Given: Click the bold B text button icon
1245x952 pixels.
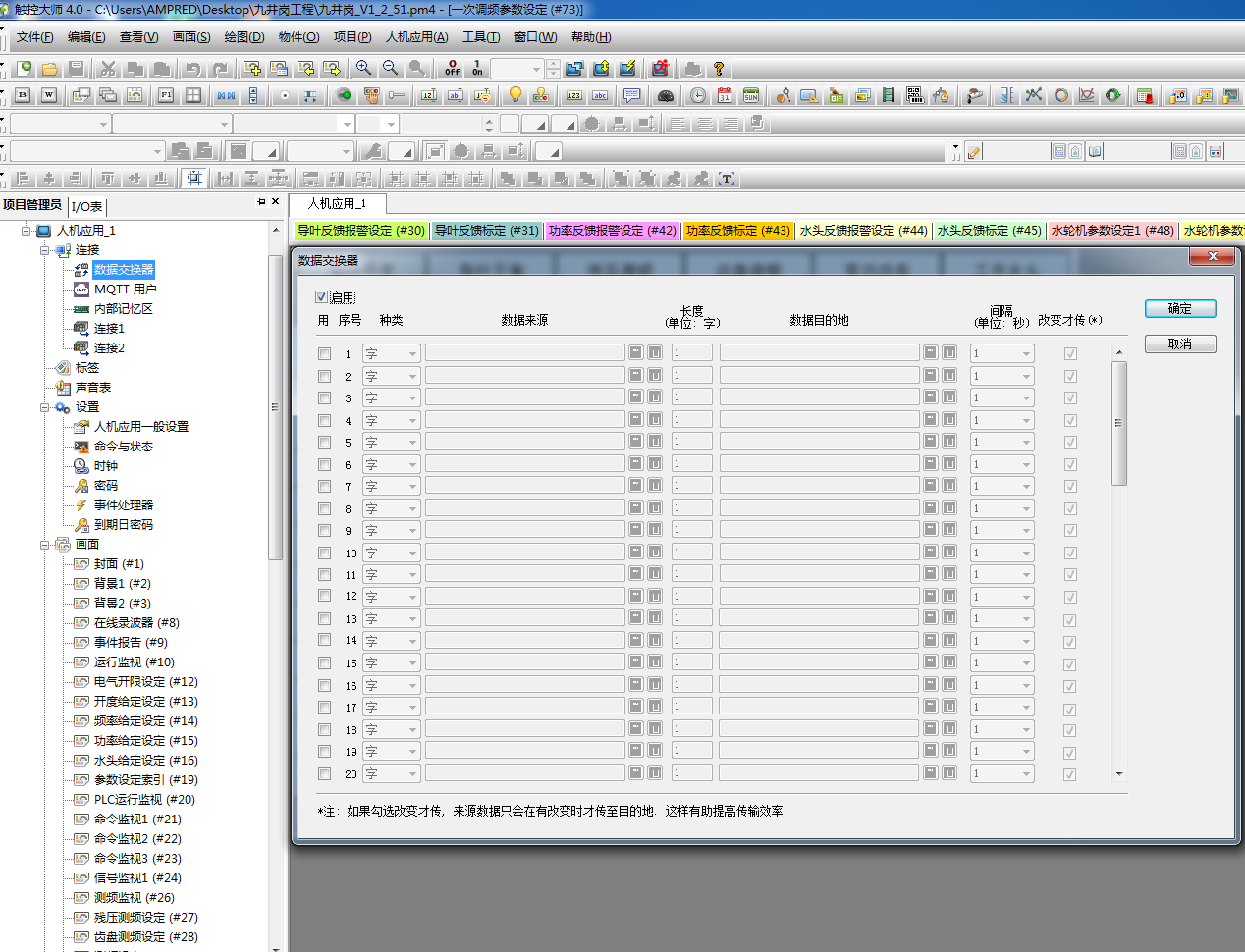Looking at the screenshot, I should [23, 95].
